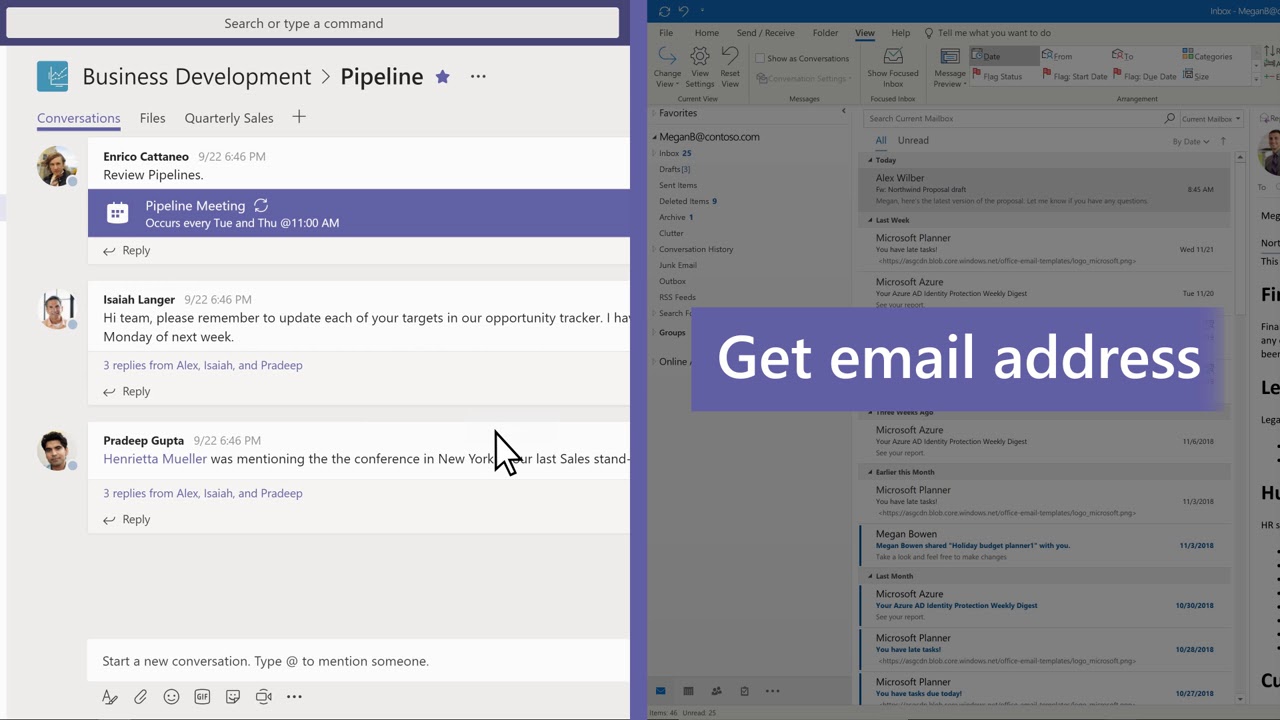The width and height of the screenshot is (1280, 720).
Task: Reply to Enrico Cattaneo's conversation
Action: coord(127,251)
